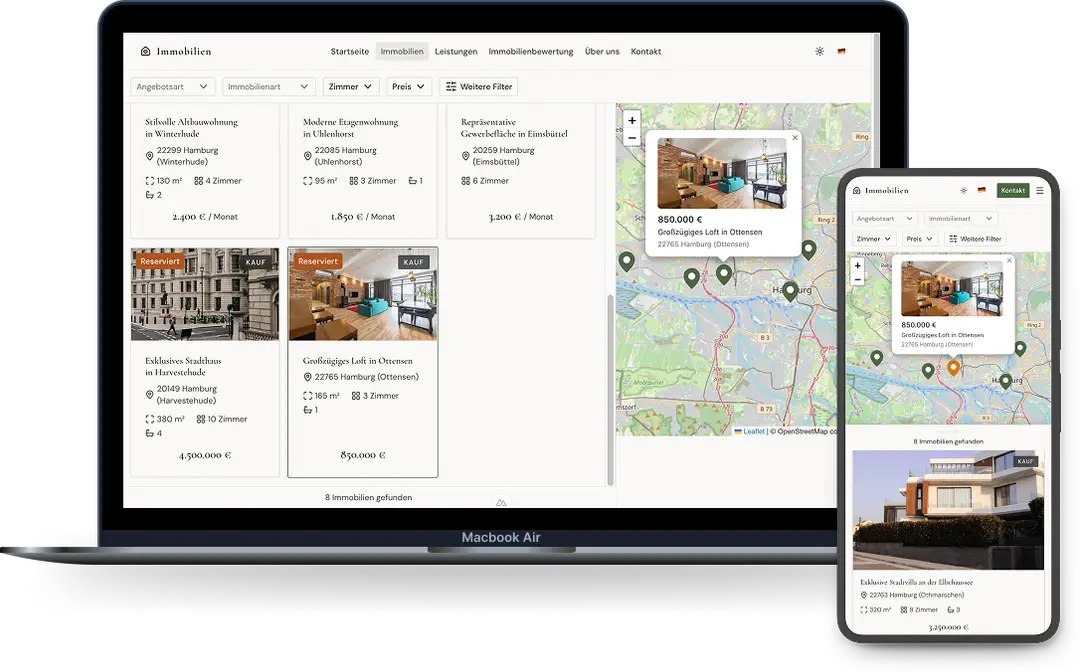Go to the Leistungen menu item
Image resolution: width=1080 pixels, height=672 pixels.
pyautogui.click(x=456, y=51)
